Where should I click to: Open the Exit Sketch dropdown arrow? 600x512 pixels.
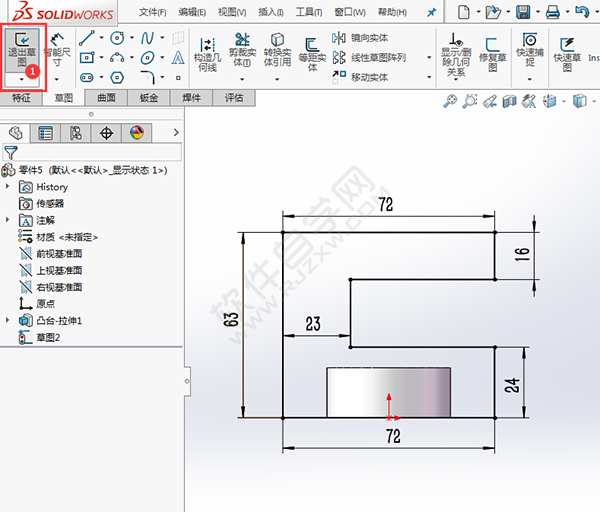[x=22, y=79]
